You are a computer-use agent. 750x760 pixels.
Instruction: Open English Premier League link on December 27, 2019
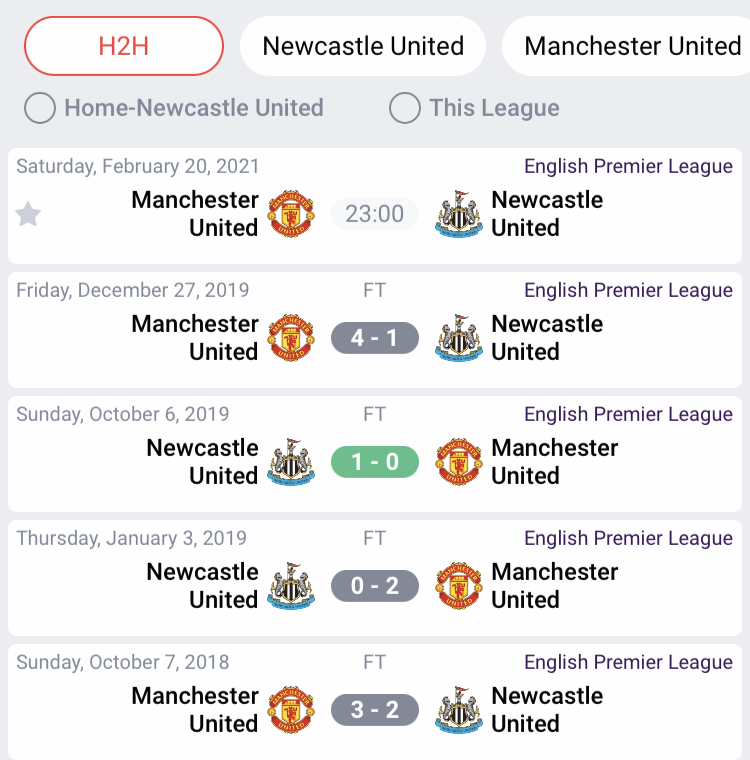pos(628,290)
